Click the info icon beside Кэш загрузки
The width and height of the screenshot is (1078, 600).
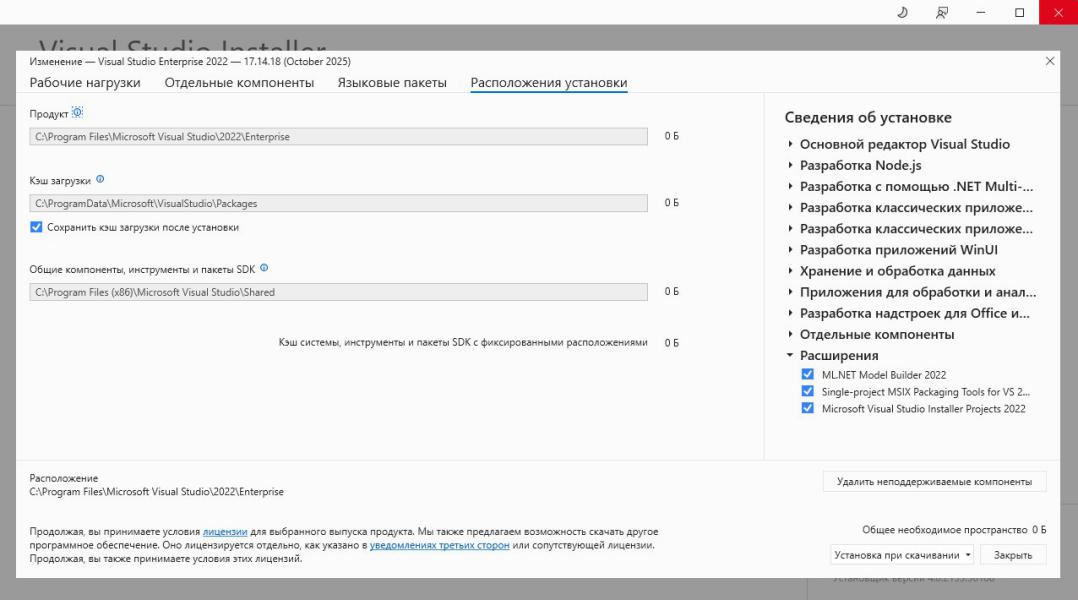click(100, 180)
